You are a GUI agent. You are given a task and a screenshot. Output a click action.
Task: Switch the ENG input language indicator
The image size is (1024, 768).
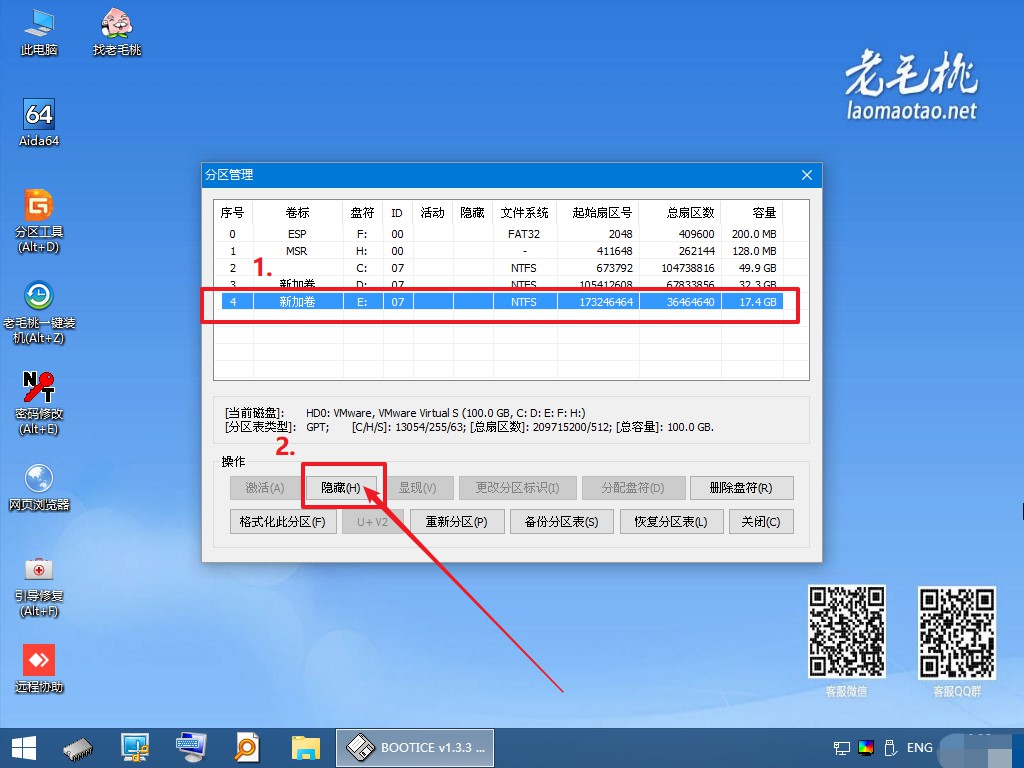[920, 748]
